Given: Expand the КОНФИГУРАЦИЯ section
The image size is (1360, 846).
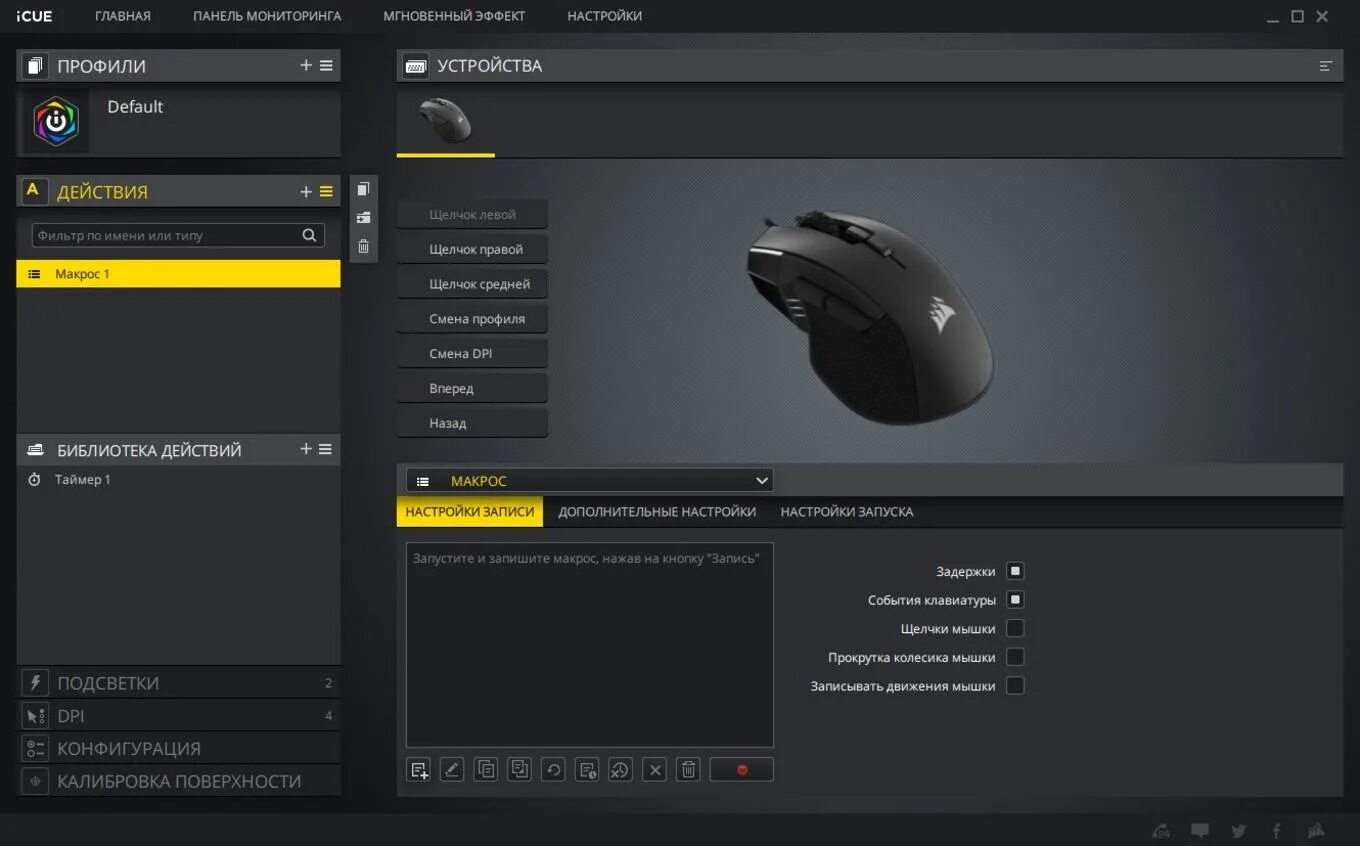Looking at the screenshot, I should point(178,748).
